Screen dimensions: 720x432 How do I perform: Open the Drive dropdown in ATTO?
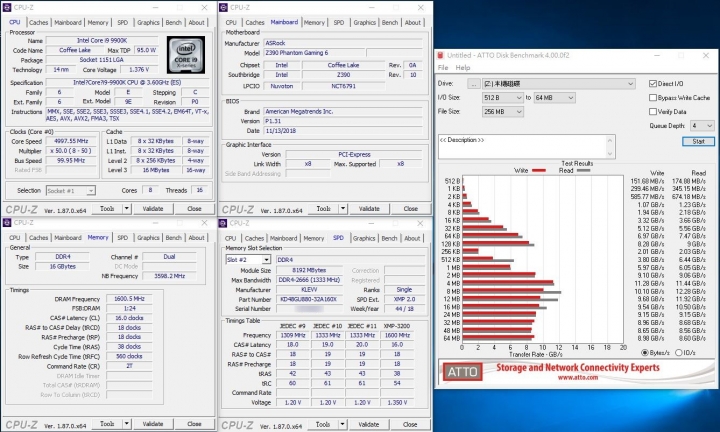click(x=558, y=84)
